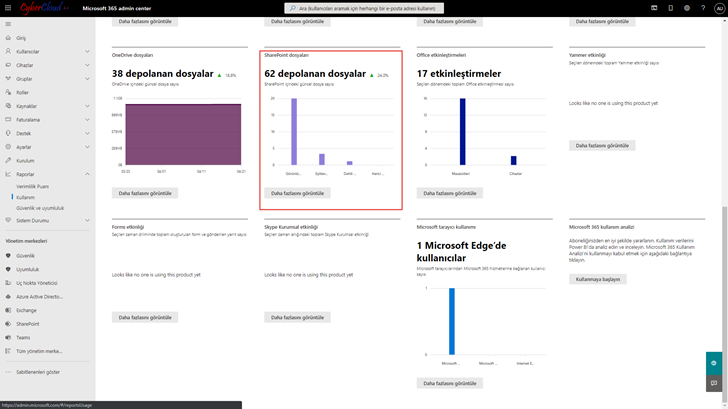Viewport: 728px width, 409px height.
Task: Click the Ayarlar settings gear icon
Action: pyautogui.click(x=8, y=147)
